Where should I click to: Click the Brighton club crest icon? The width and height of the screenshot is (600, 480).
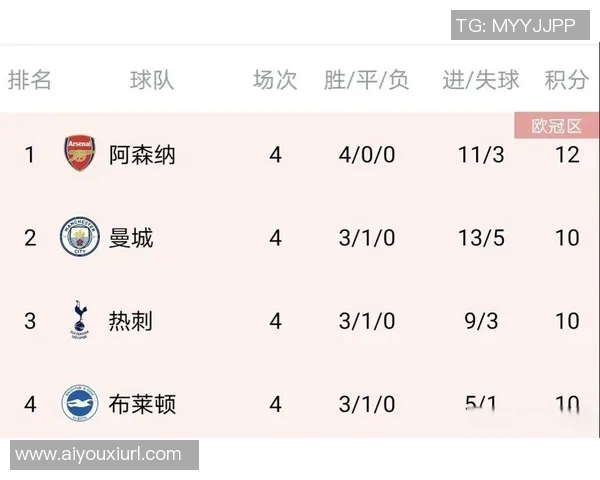[x=79, y=404]
